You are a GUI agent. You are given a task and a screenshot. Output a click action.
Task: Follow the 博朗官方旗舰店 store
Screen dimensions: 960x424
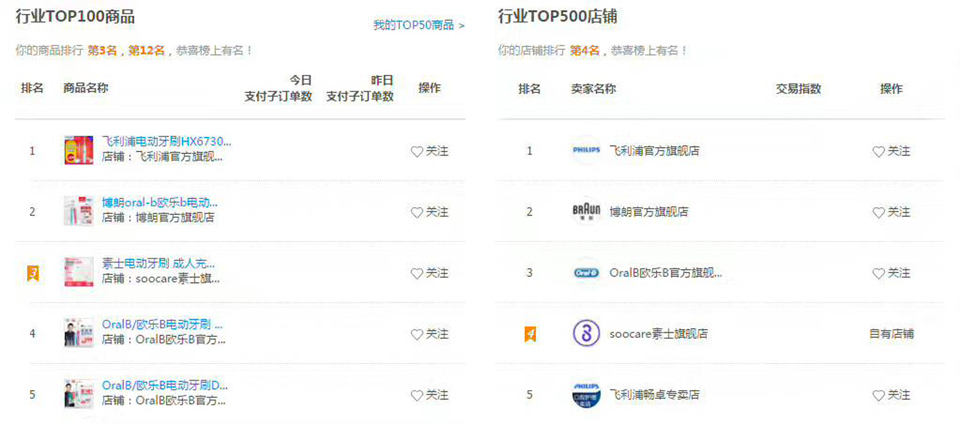[891, 212]
